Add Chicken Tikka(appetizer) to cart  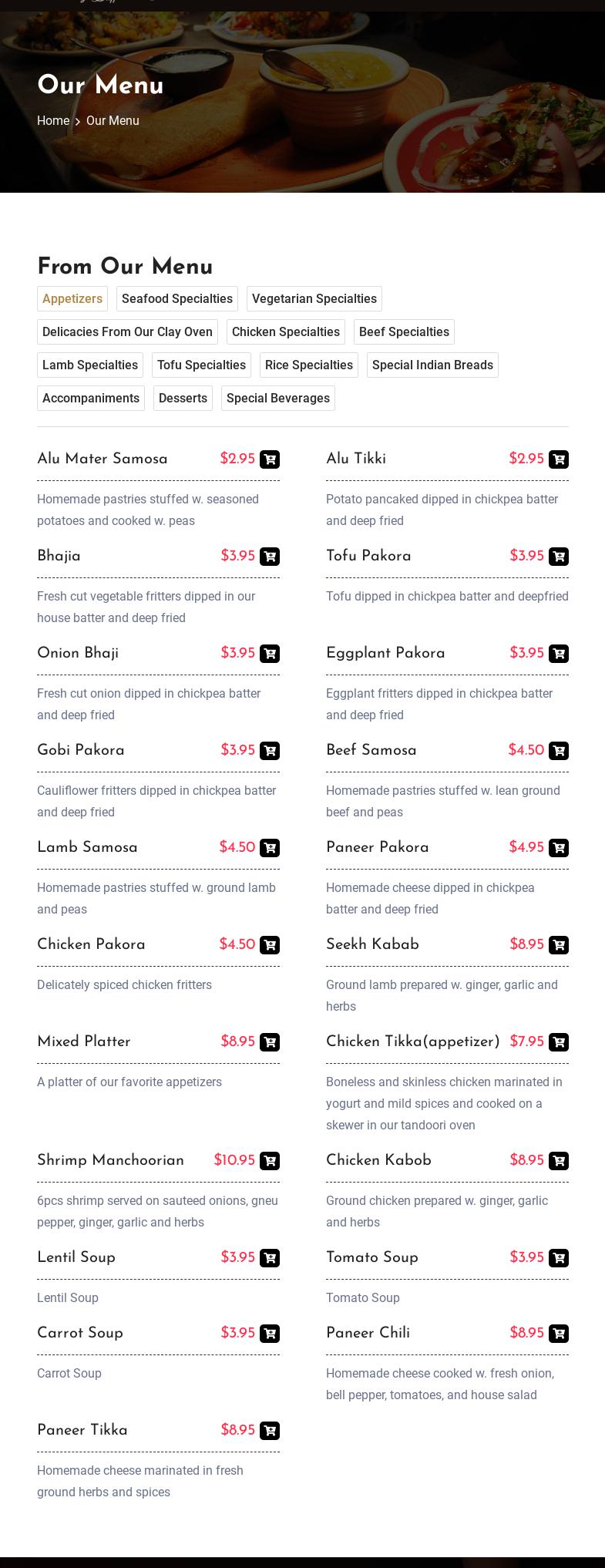(559, 1042)
